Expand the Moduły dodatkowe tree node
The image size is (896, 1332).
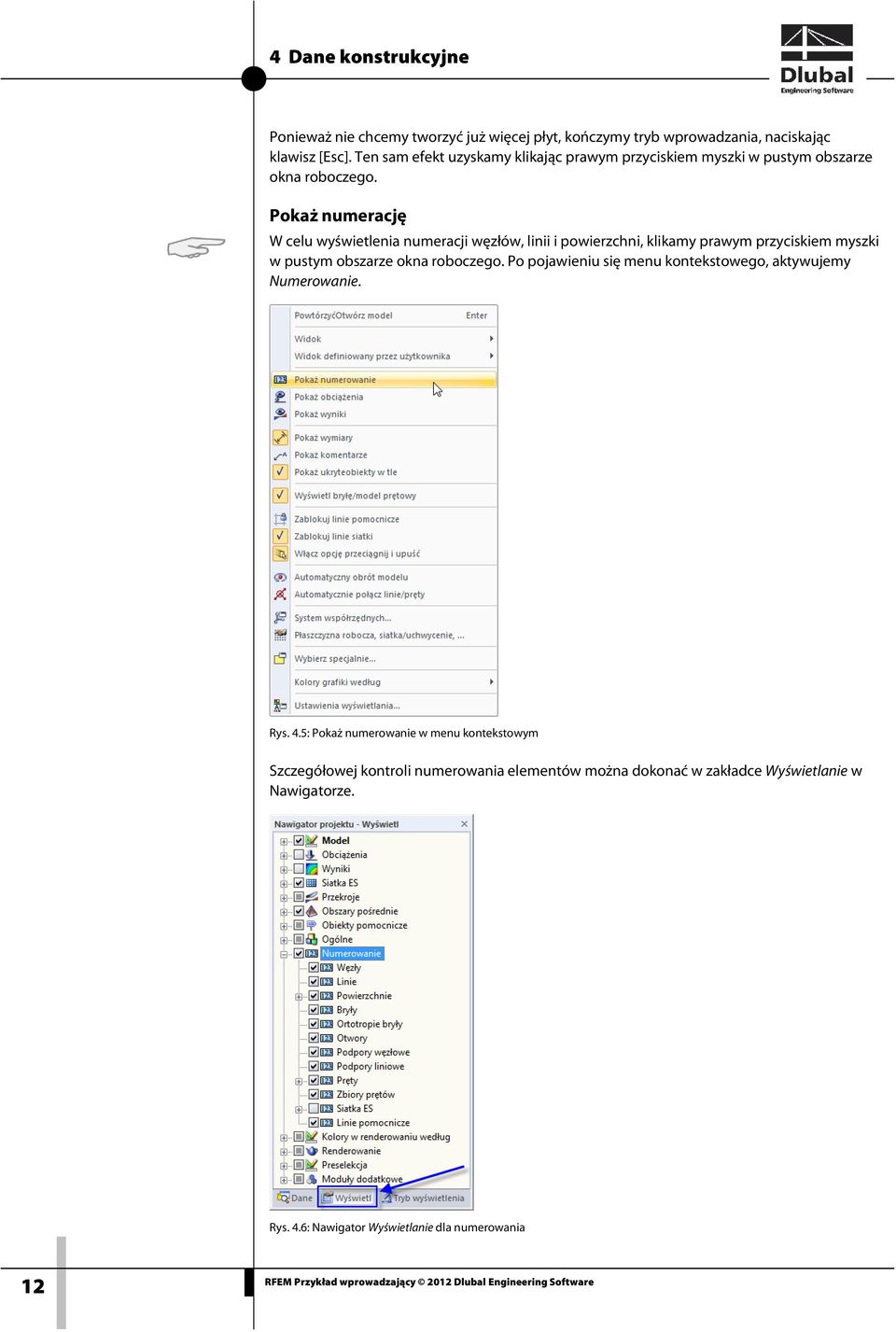tap(284, 1179)
